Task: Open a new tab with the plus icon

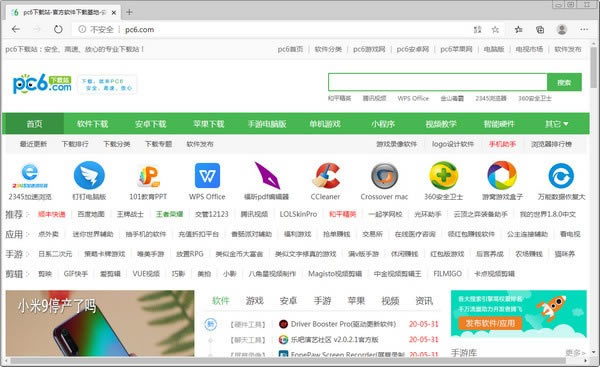Action: [129, 12]
